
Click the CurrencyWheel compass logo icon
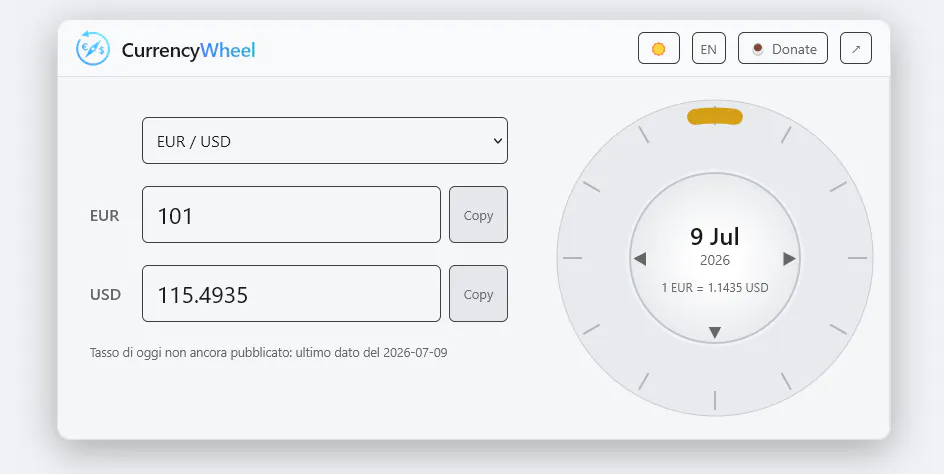click(93, 49)
